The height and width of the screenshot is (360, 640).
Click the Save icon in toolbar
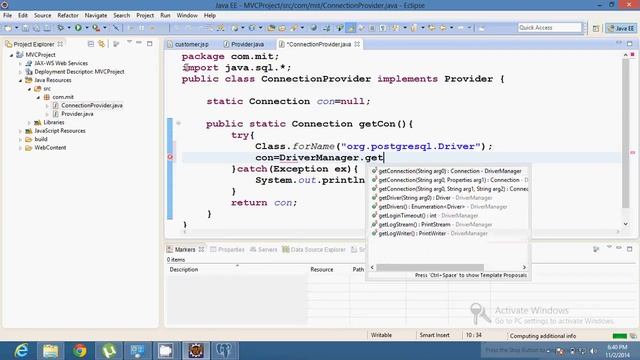point(25,28)
